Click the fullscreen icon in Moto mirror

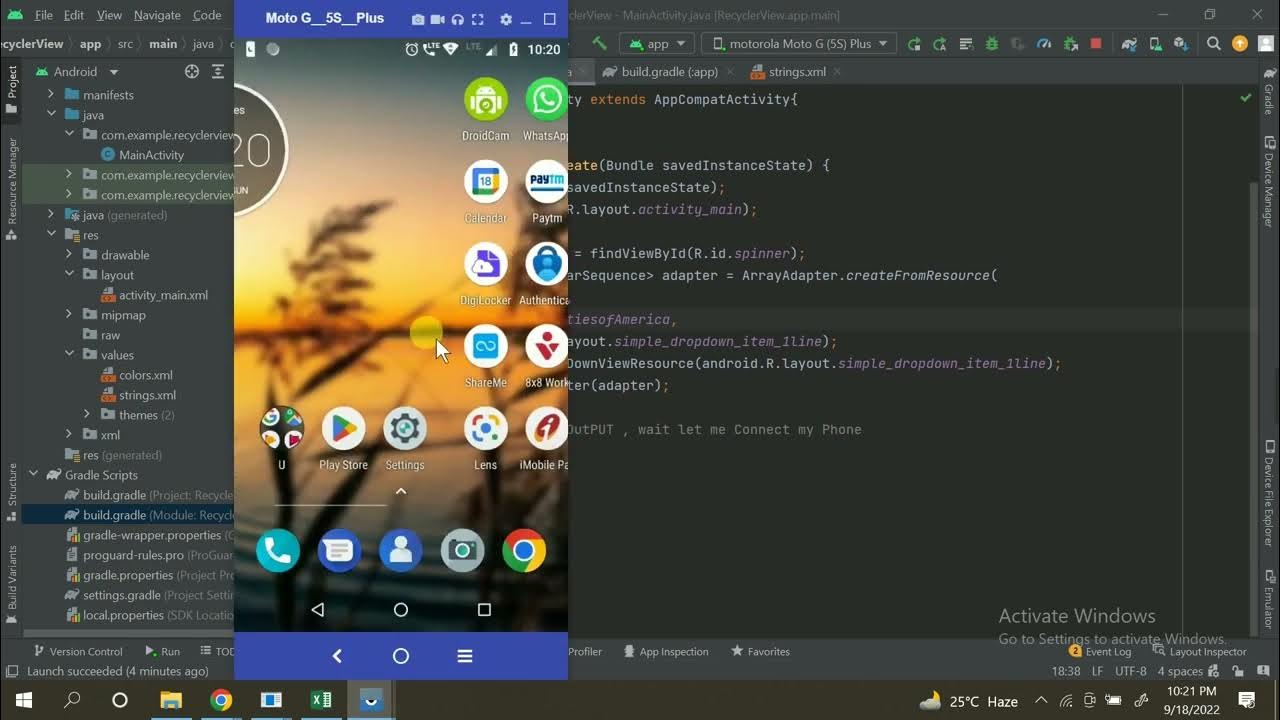(x=477, y=19)
